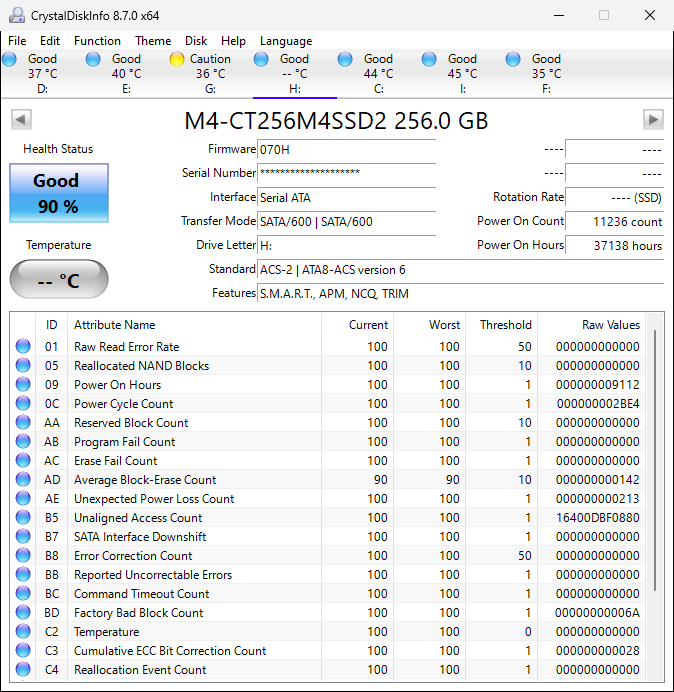Open the Edit menu
The height and width of the screenshot is (692, 674).
click(50, 41)
